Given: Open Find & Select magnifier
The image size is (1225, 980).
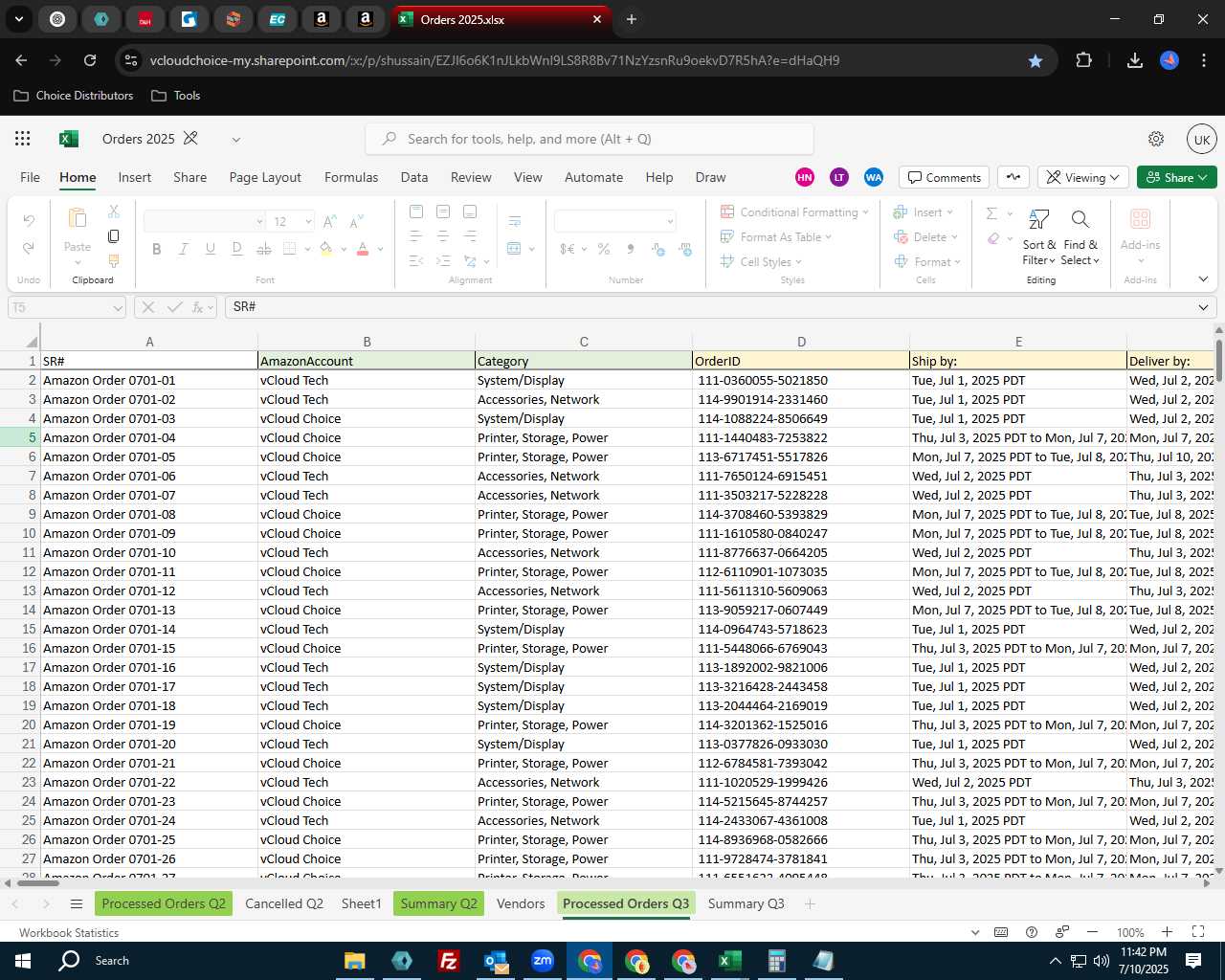Looking at the screenshot, I should (x=1080, y=237).
